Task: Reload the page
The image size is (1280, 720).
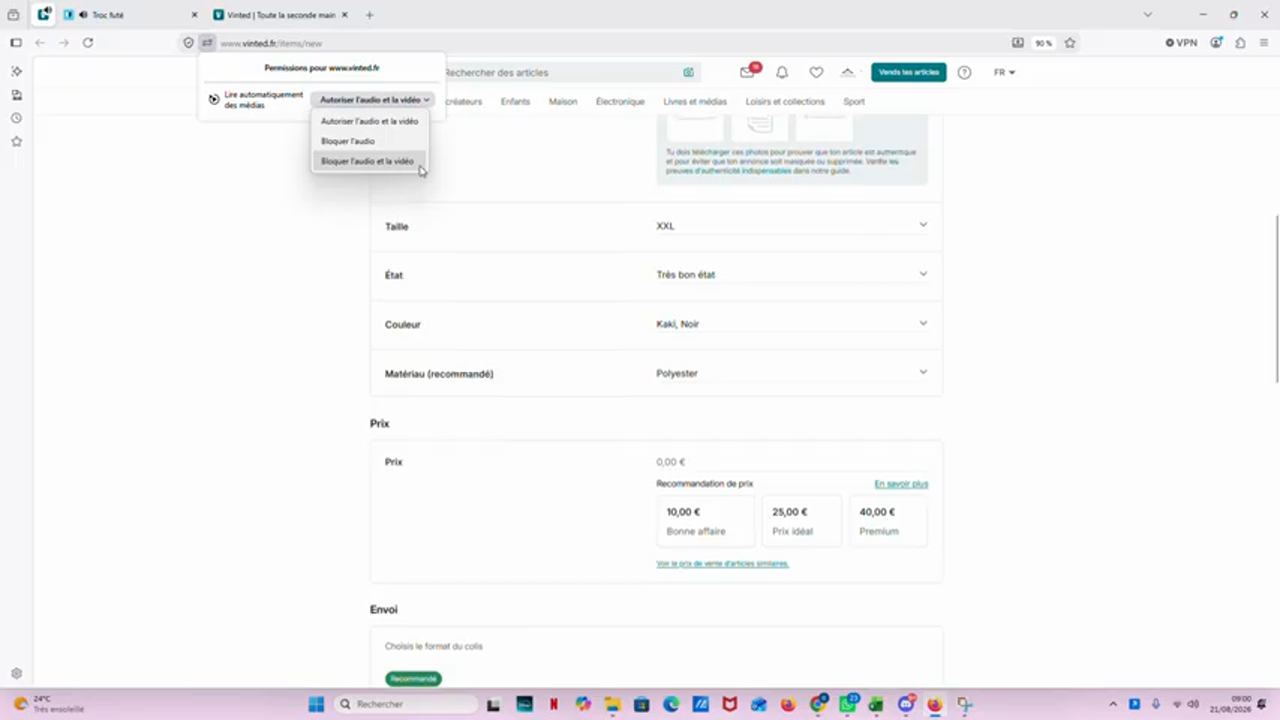Action: [x=88, y=43]
